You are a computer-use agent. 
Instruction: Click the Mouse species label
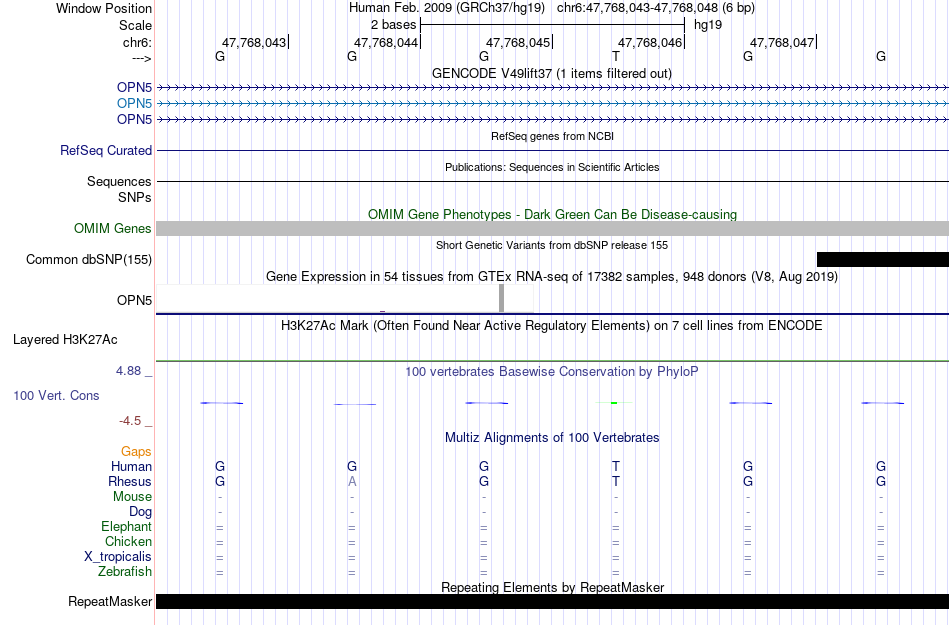132,497
